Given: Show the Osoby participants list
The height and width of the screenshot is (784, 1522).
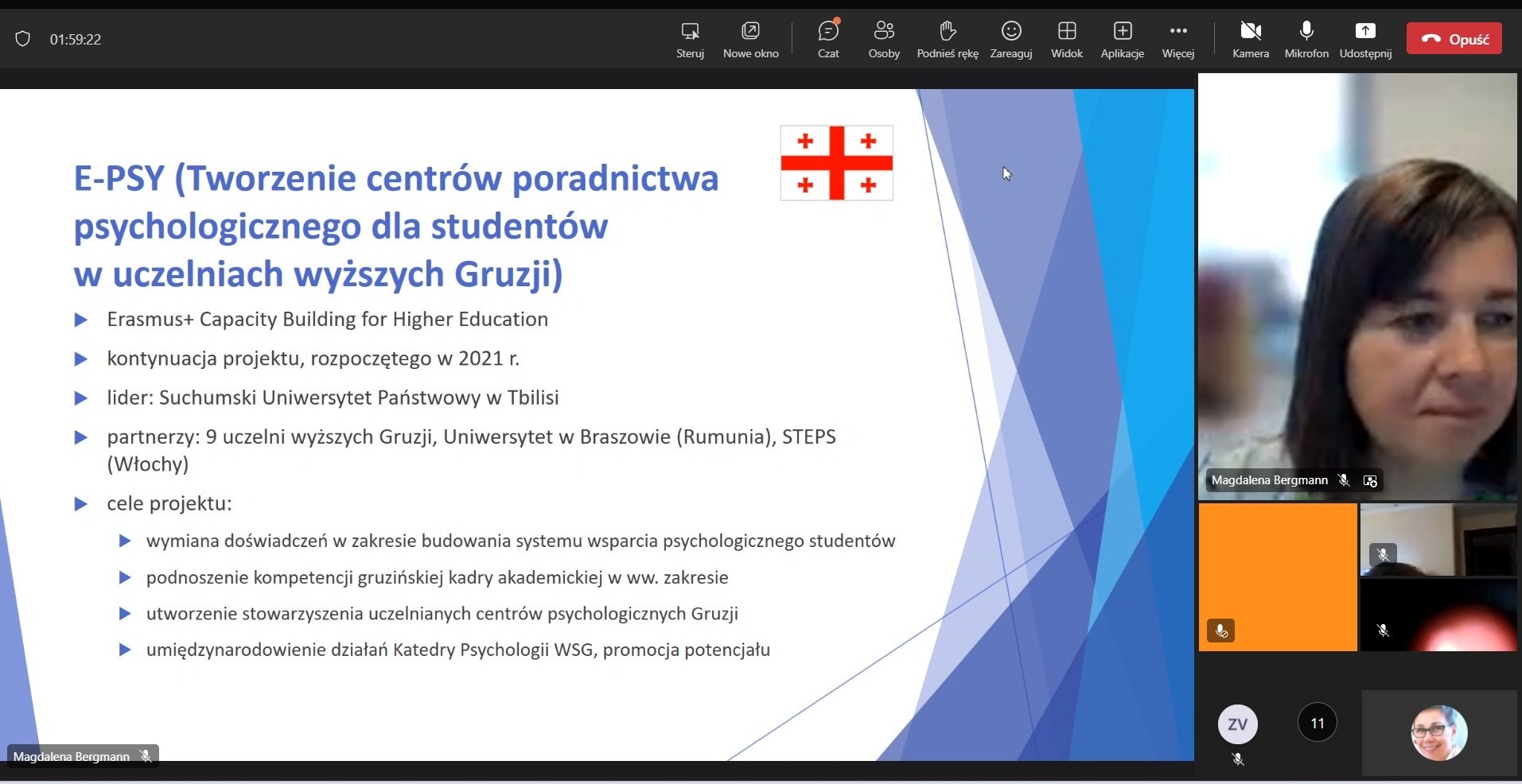Looking at the screenshot, I should click(x=884, y=39).
